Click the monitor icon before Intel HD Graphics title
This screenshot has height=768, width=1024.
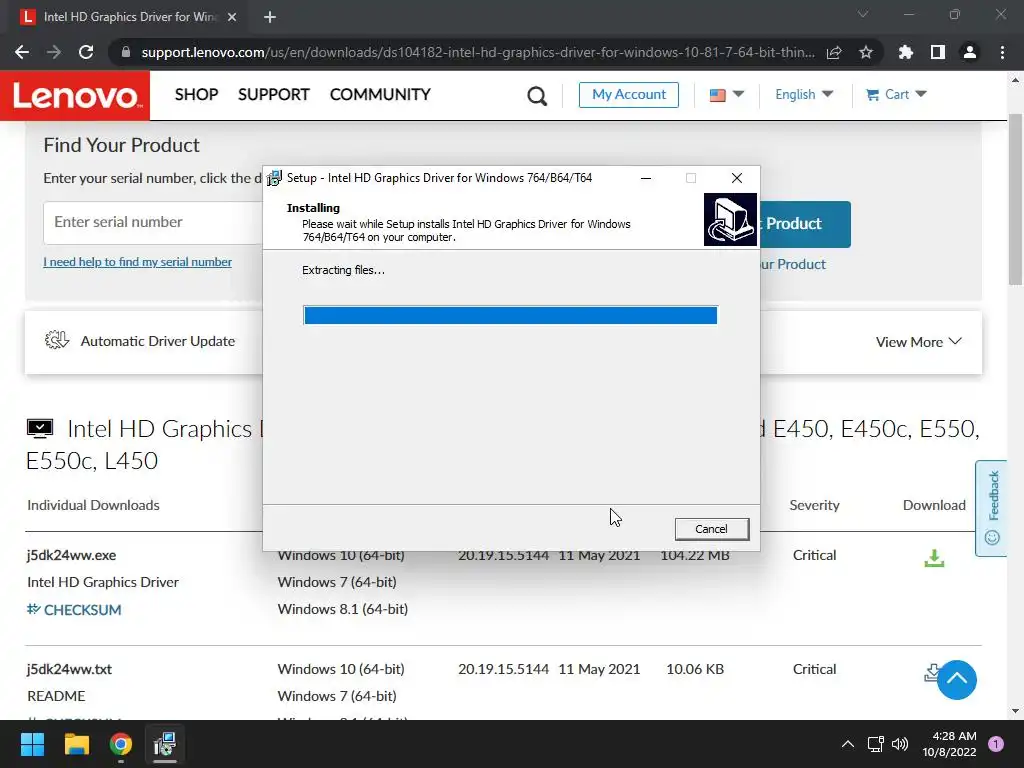[x=40, y=428]
